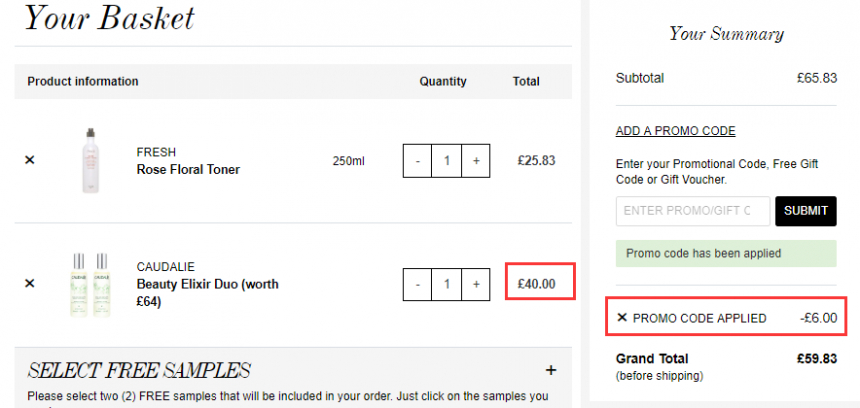This screenshot has height=408, width=860.
Task: Remove Caudalie Beauty Elixir Duo from basket
Action: click(x=30, y=284)
